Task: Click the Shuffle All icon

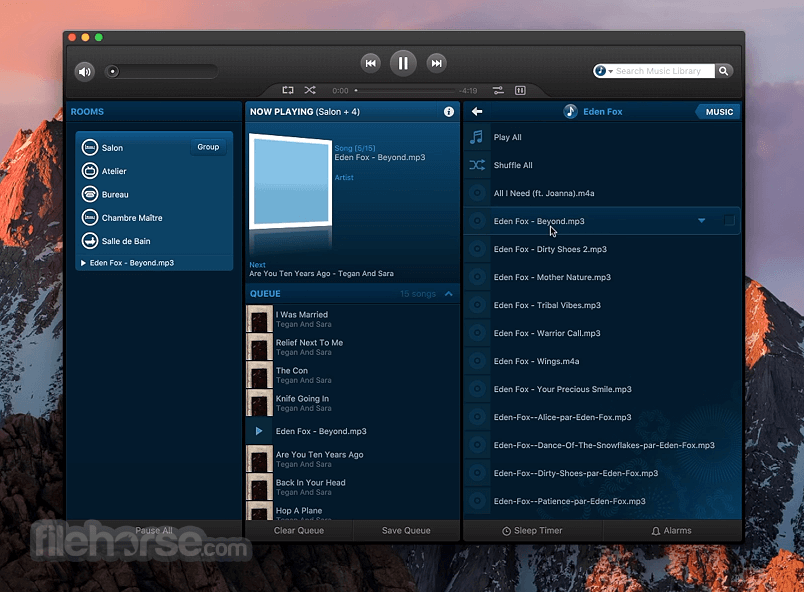Action: pyautogui.click(x=477, y=165)
